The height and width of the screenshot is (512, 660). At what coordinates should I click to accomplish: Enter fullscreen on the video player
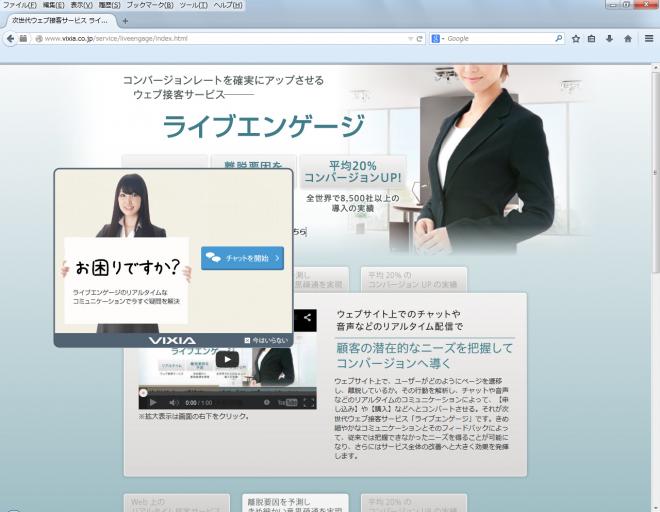coord(309,403)
